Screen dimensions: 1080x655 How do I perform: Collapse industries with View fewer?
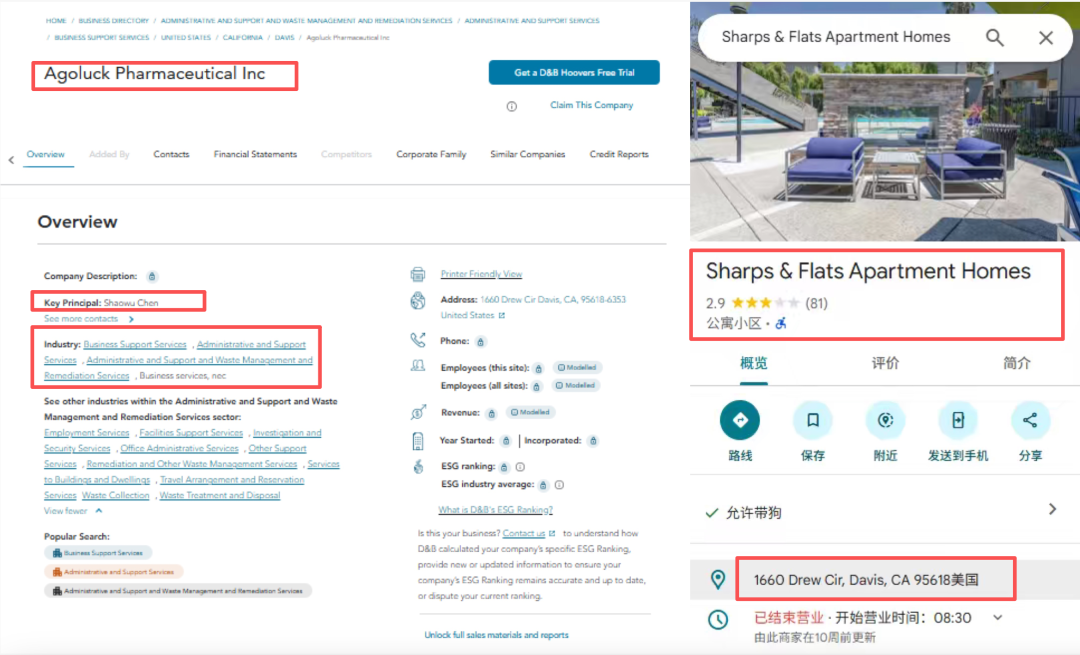pos(73,511)
